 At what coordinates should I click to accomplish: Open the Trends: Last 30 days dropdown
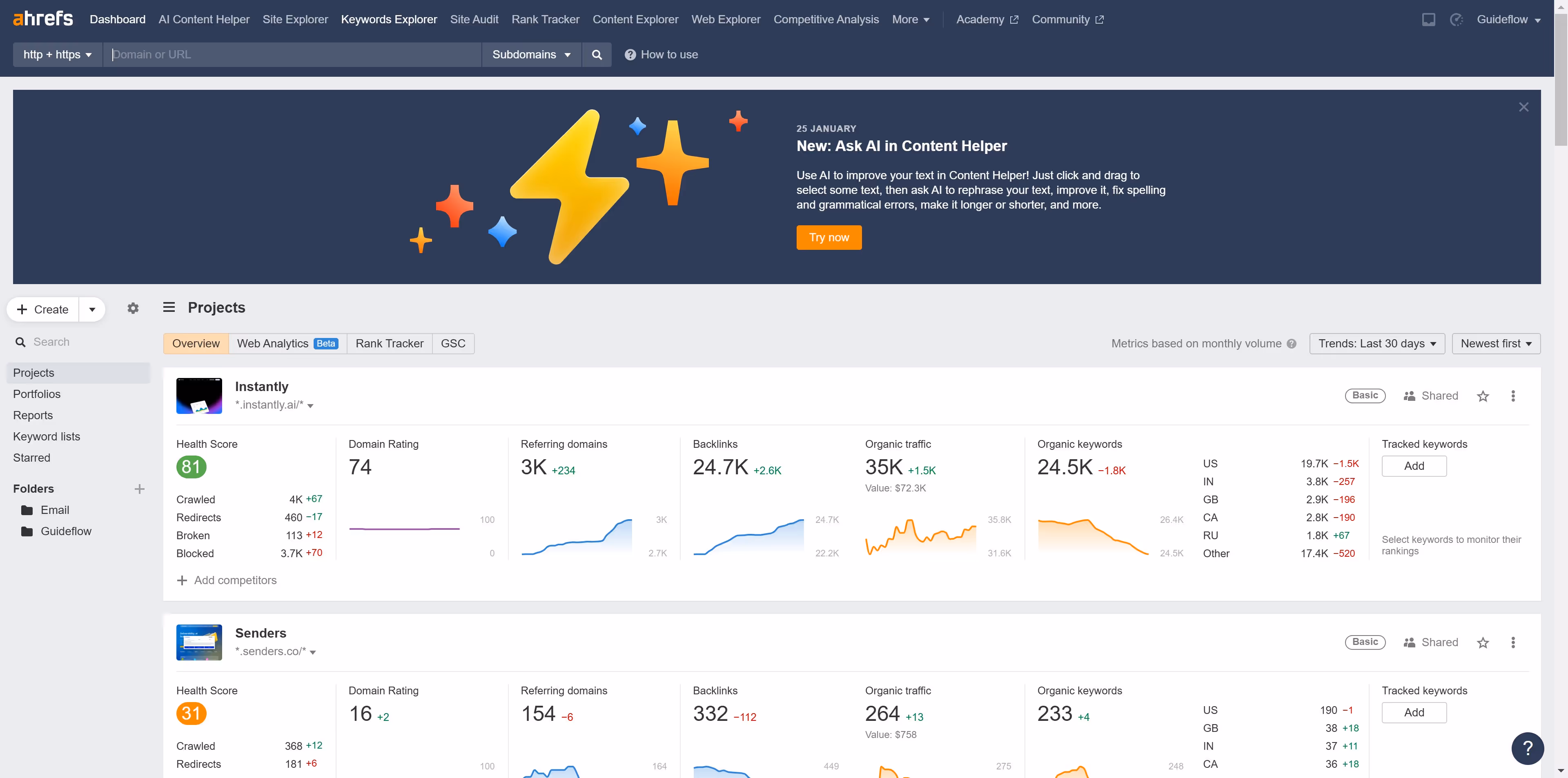point(1377,343)
